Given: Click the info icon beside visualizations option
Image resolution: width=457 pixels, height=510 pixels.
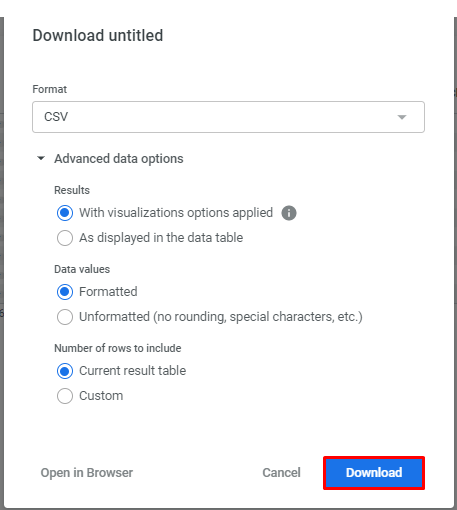Looking at the screenshot, I should click(x=289, y=213).
